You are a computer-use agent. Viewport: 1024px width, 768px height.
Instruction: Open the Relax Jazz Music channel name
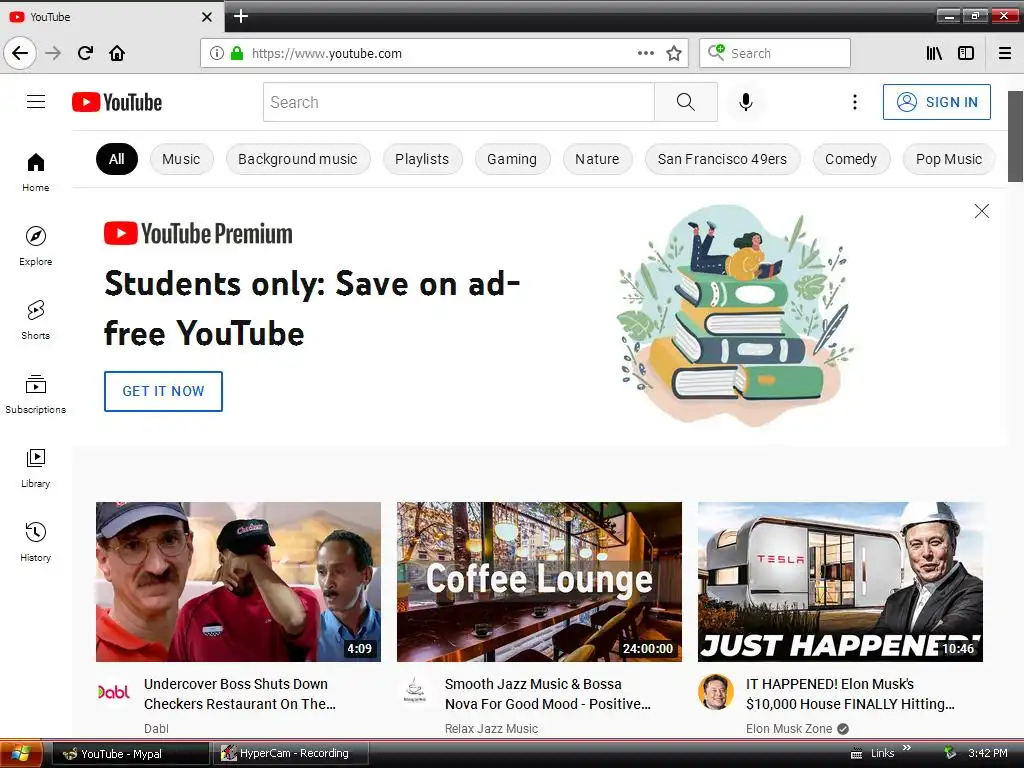pos(491,728)
